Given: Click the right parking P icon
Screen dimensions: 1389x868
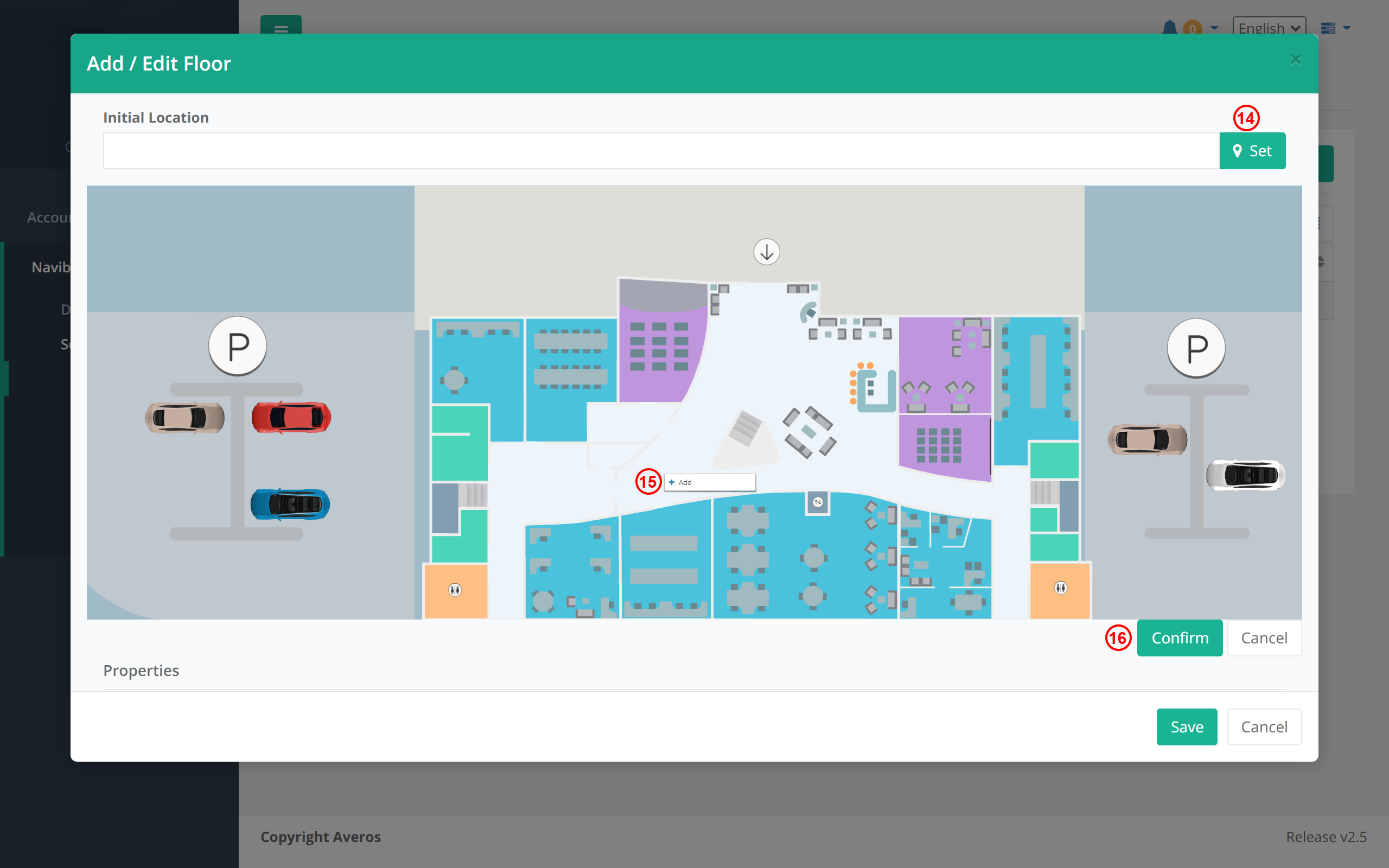Looking at the screenshot, I should point(1196,348).
